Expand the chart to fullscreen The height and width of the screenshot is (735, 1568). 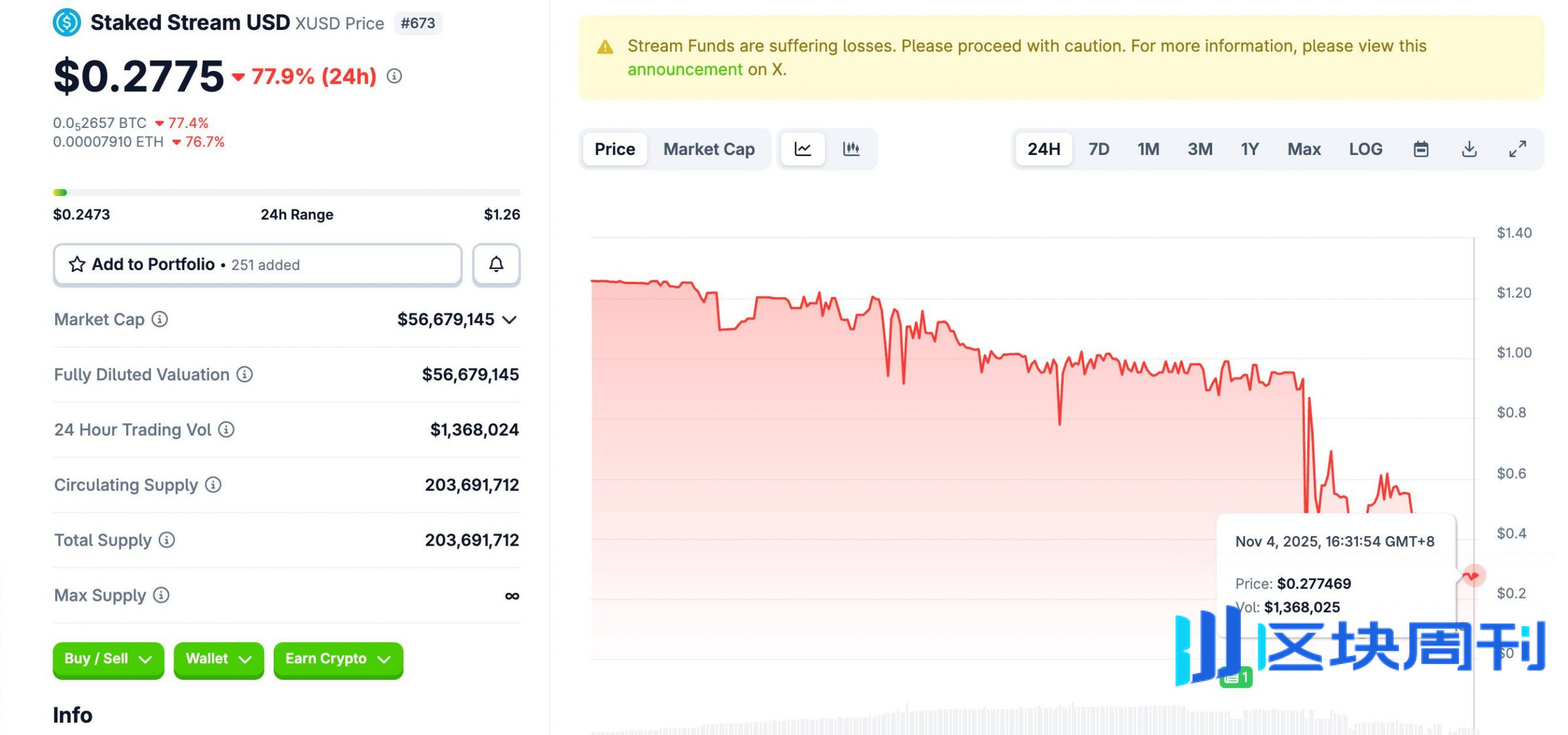pyautogui.click(x=1518, y=149)
